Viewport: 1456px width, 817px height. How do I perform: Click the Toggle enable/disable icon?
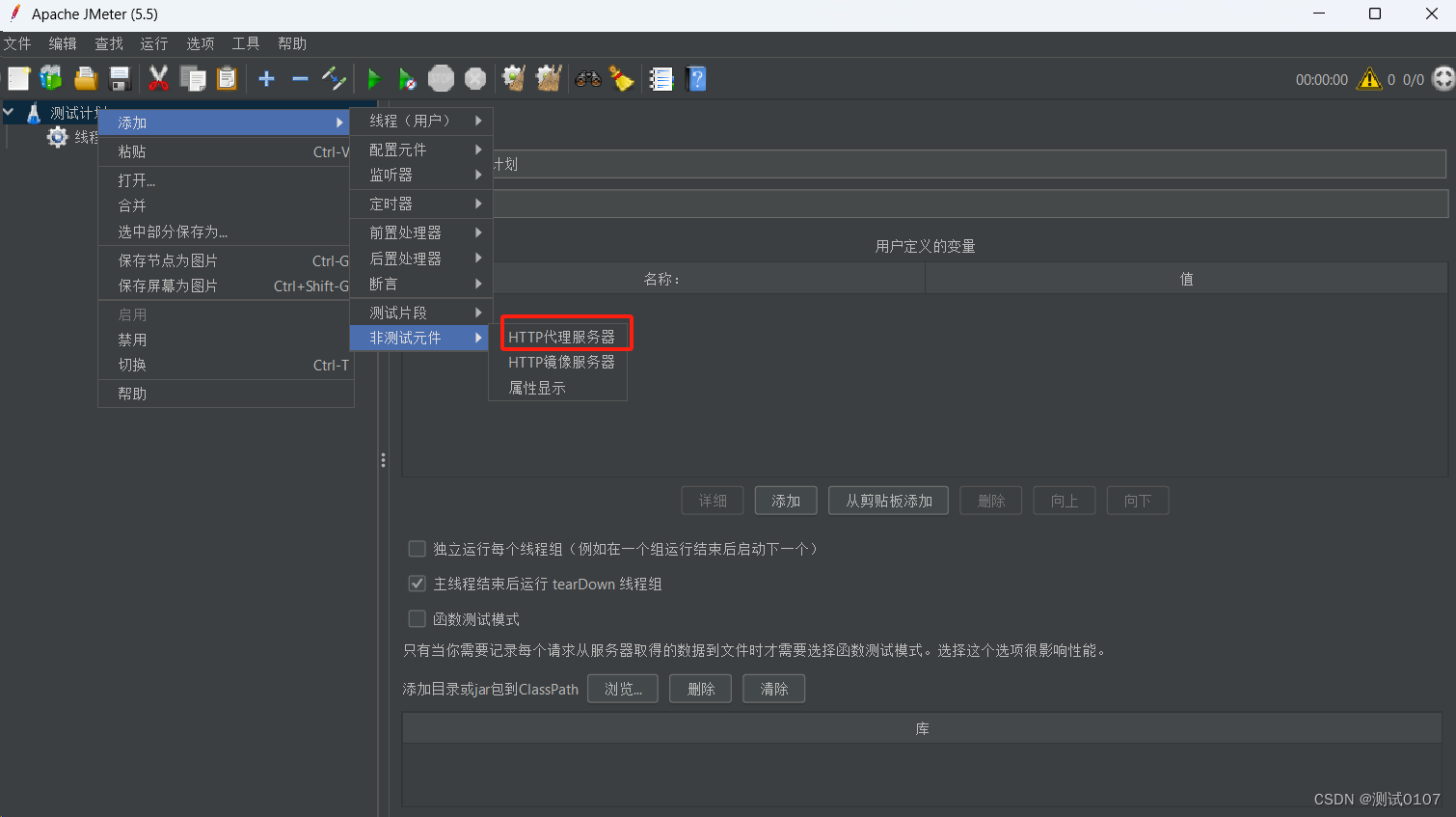[x=335, y=79]
